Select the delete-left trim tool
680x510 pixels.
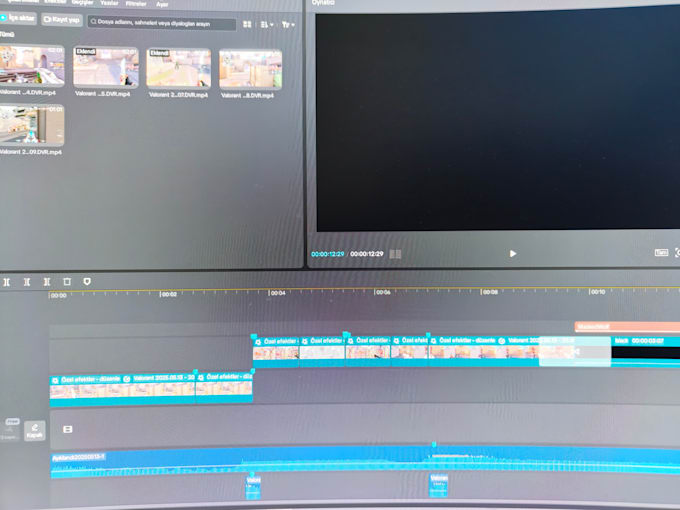click(x=27, y=282)
